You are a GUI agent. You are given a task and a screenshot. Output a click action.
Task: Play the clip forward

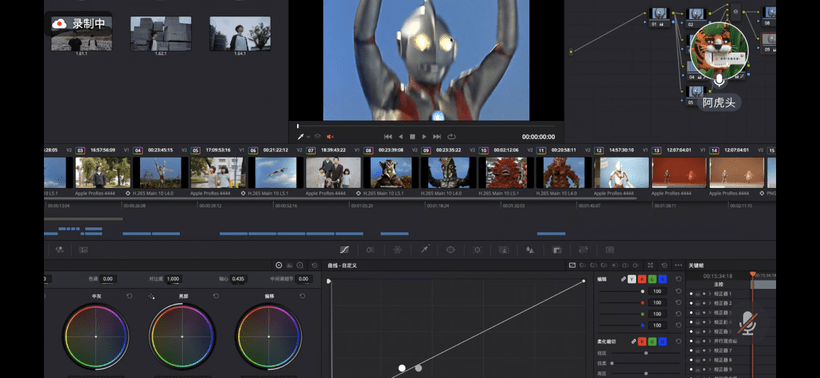[424, 136]
